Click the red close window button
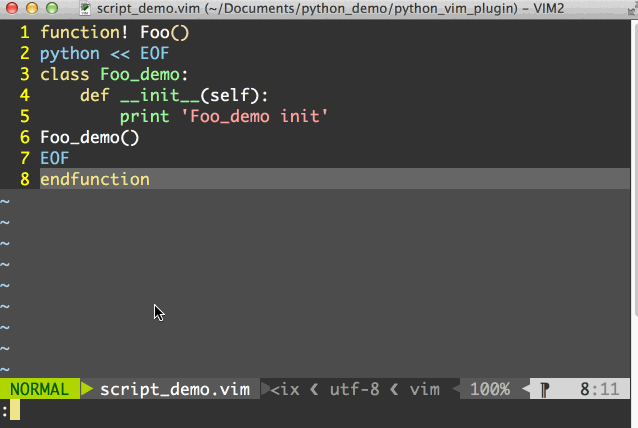The width and height of the screenshot is (638, 428). (11, 8)
